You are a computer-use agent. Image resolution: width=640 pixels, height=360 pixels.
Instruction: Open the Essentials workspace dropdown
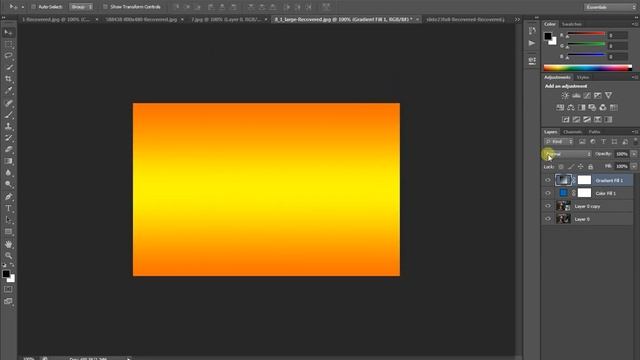click(609, 7)
